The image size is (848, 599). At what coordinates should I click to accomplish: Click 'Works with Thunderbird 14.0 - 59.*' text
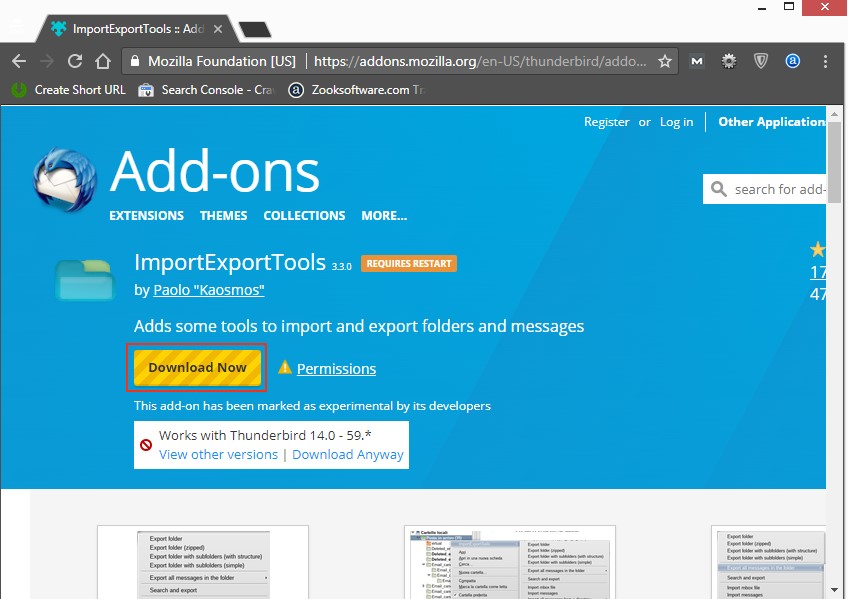265,435
